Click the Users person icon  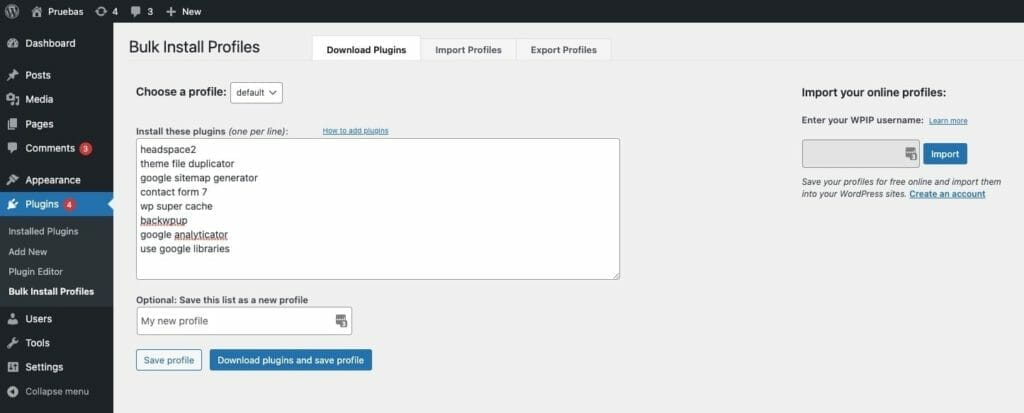(x=12, y=319)
